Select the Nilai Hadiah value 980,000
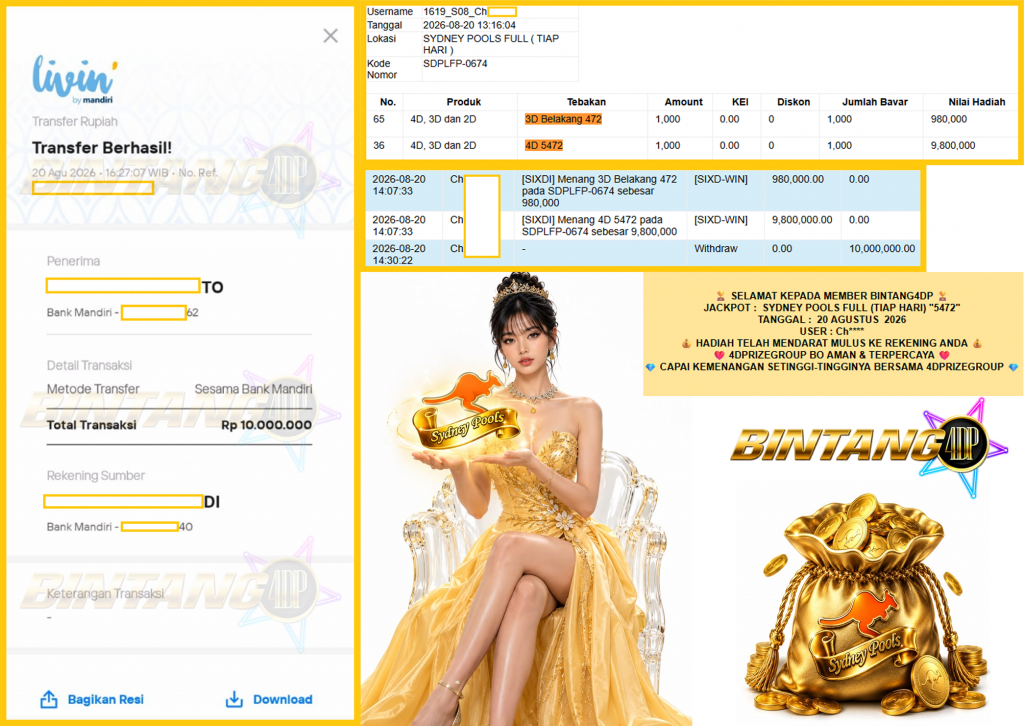This screenshot has height=726, width=1024. point(949,119)
